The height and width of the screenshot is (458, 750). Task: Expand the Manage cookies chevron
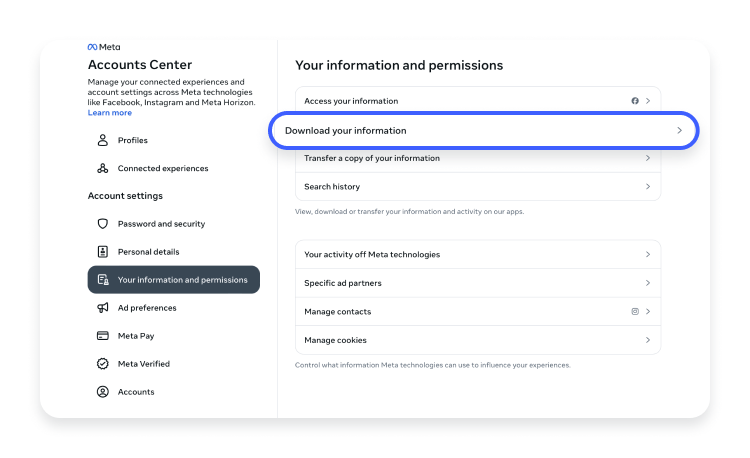[648, 340]
